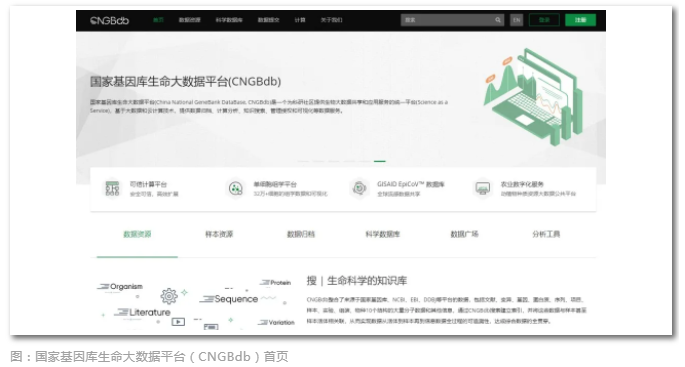Click the 搜 | 生命科学的知识库 heading
Viewport: 685px width, 367px height.
356,280
